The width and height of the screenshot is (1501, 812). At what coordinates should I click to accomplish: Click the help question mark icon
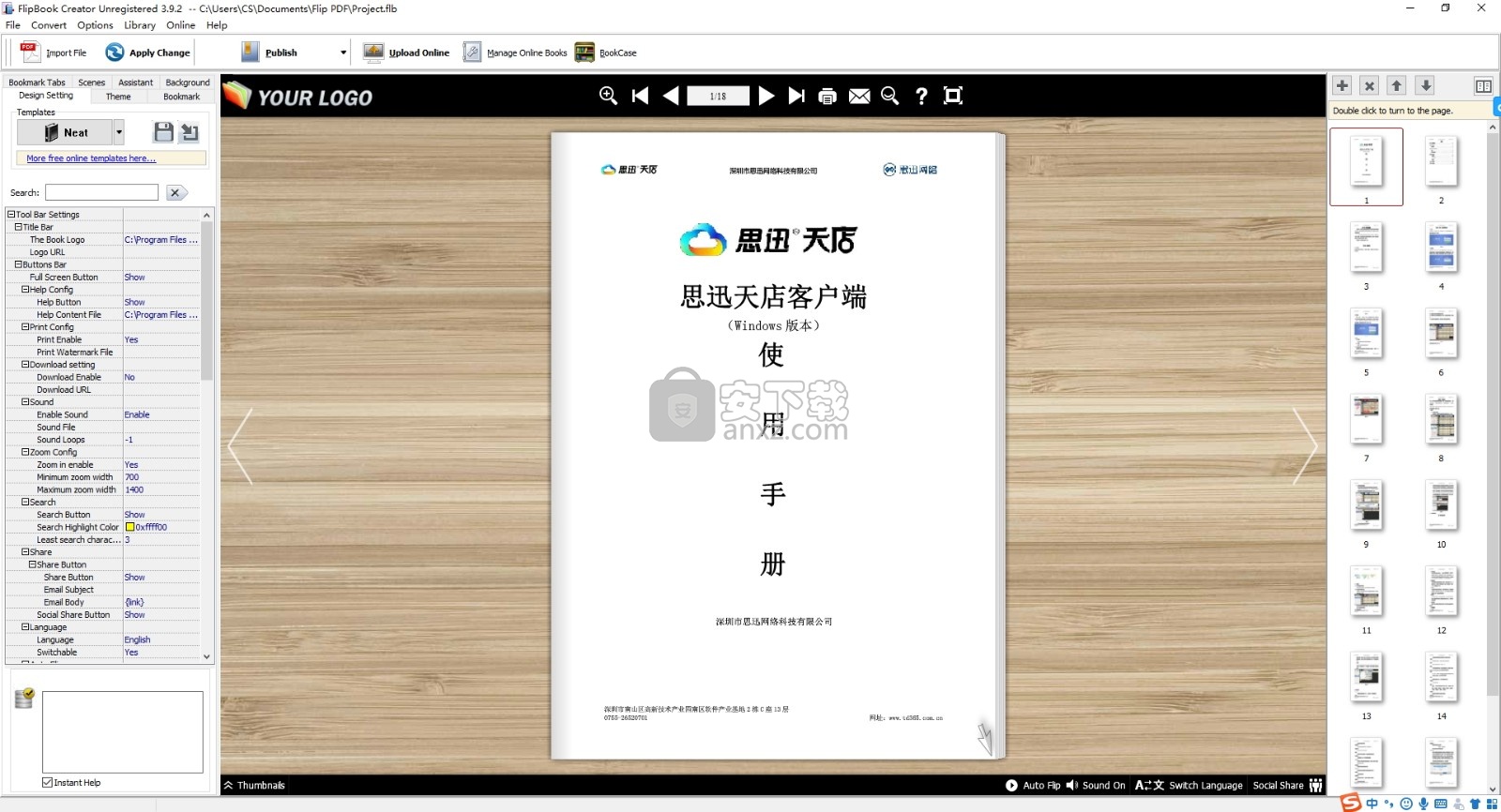[921, 96]
